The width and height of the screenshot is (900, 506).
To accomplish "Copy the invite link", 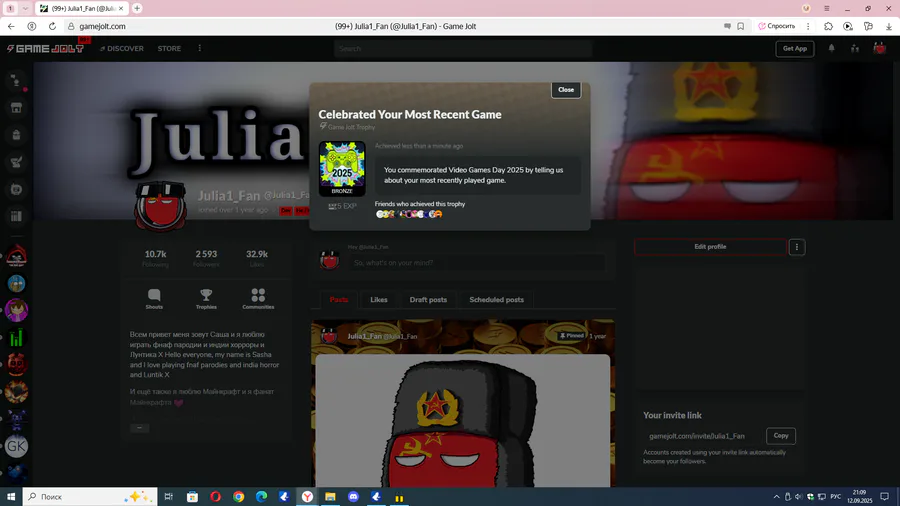I will (x=781, y=435).
